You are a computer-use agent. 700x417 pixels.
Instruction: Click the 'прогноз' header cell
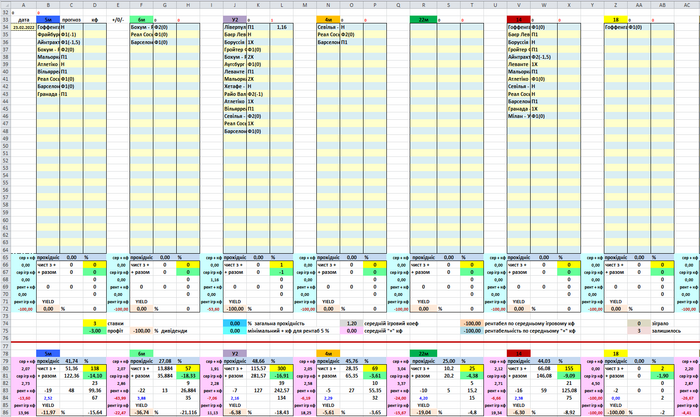[x=71, y=20]
